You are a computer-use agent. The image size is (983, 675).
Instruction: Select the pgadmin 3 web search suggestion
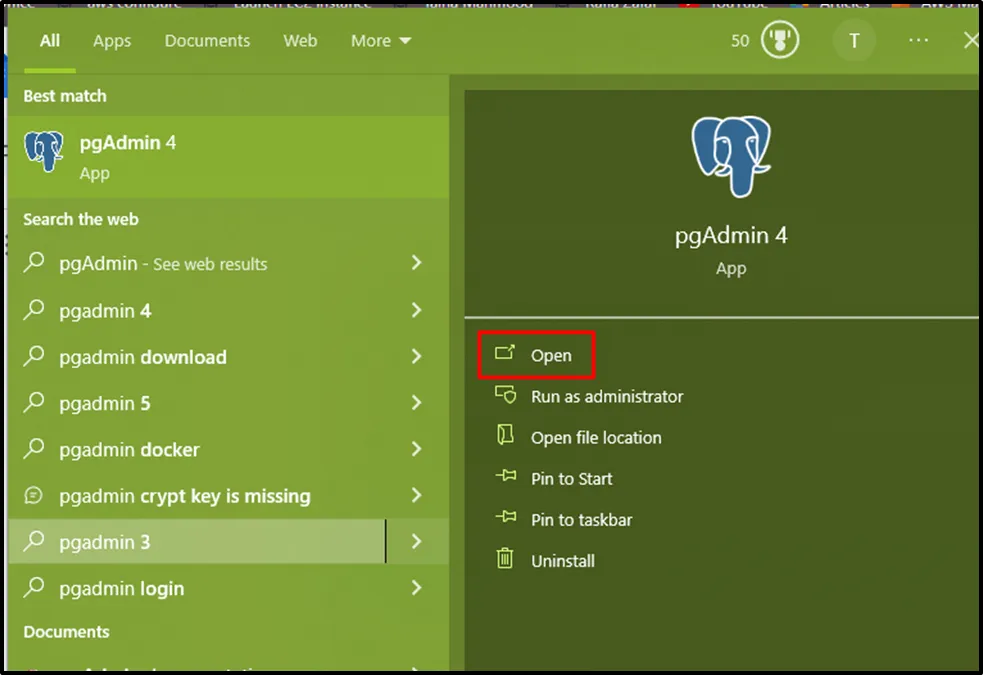pyautogui.click(x=105, y=542)
